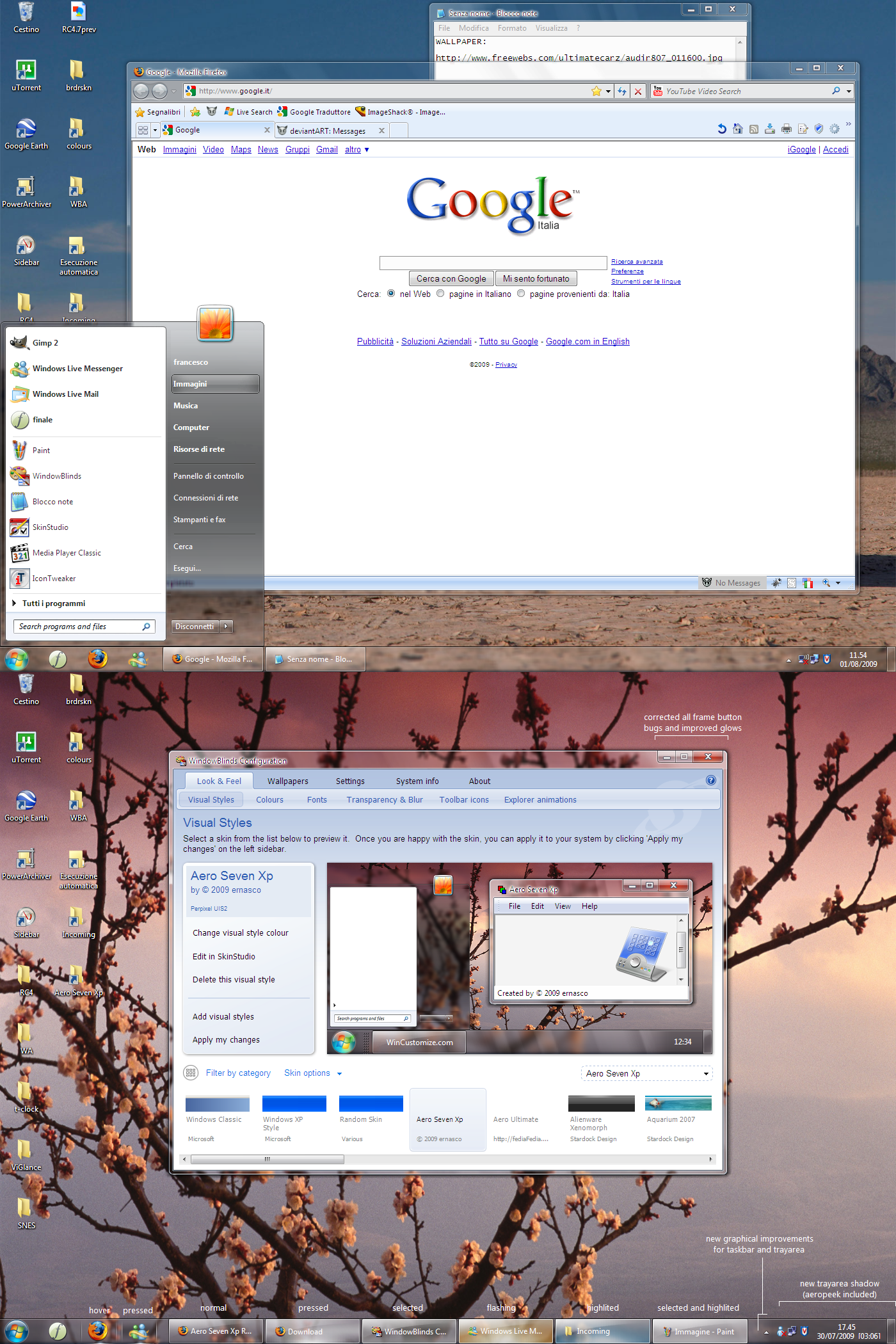Open the Colours sub-tab
The width and height of the screenshot is (896, 1344).
tap(269, 800)
